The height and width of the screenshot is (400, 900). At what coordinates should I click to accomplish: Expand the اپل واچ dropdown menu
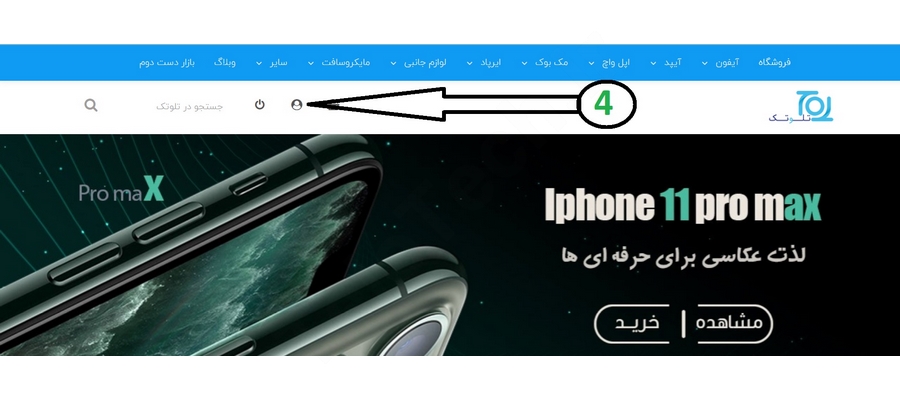click(609, 62)
